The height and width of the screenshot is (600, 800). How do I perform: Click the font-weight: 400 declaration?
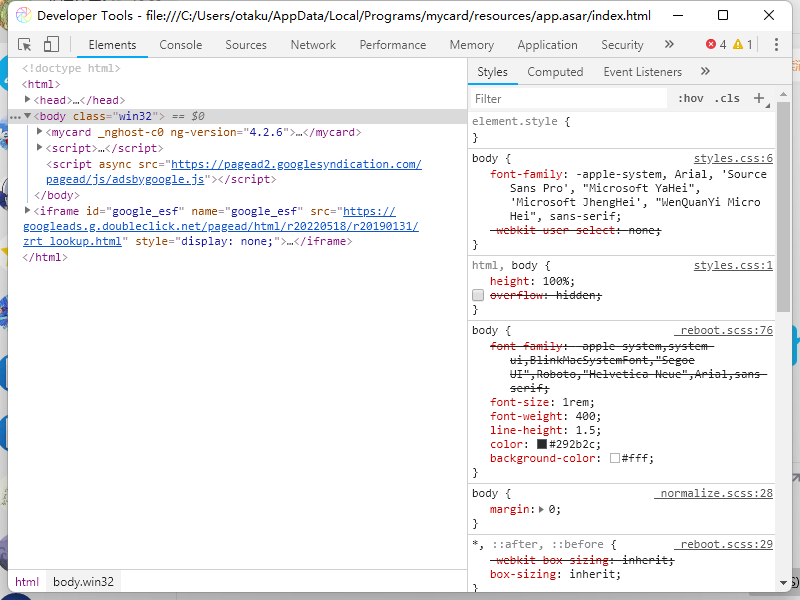(545, 416)
